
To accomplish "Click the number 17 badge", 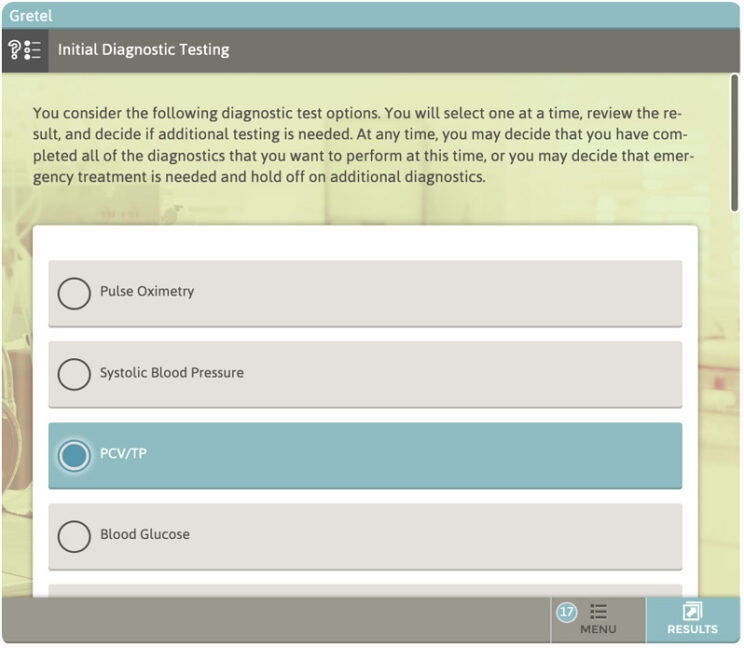I will click(x=567, y=610).
